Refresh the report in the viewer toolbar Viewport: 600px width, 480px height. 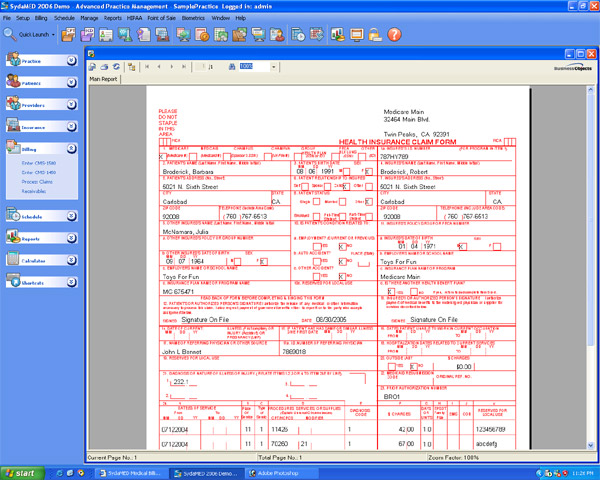pos(117,66)
